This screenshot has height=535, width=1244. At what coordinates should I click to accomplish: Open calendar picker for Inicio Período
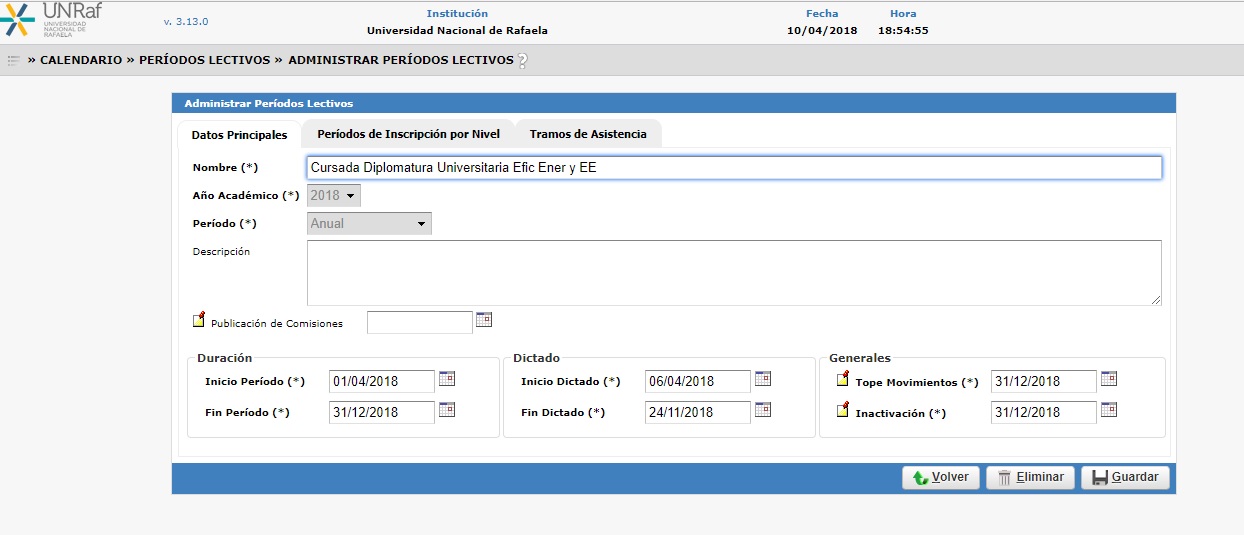click(447, 379)
